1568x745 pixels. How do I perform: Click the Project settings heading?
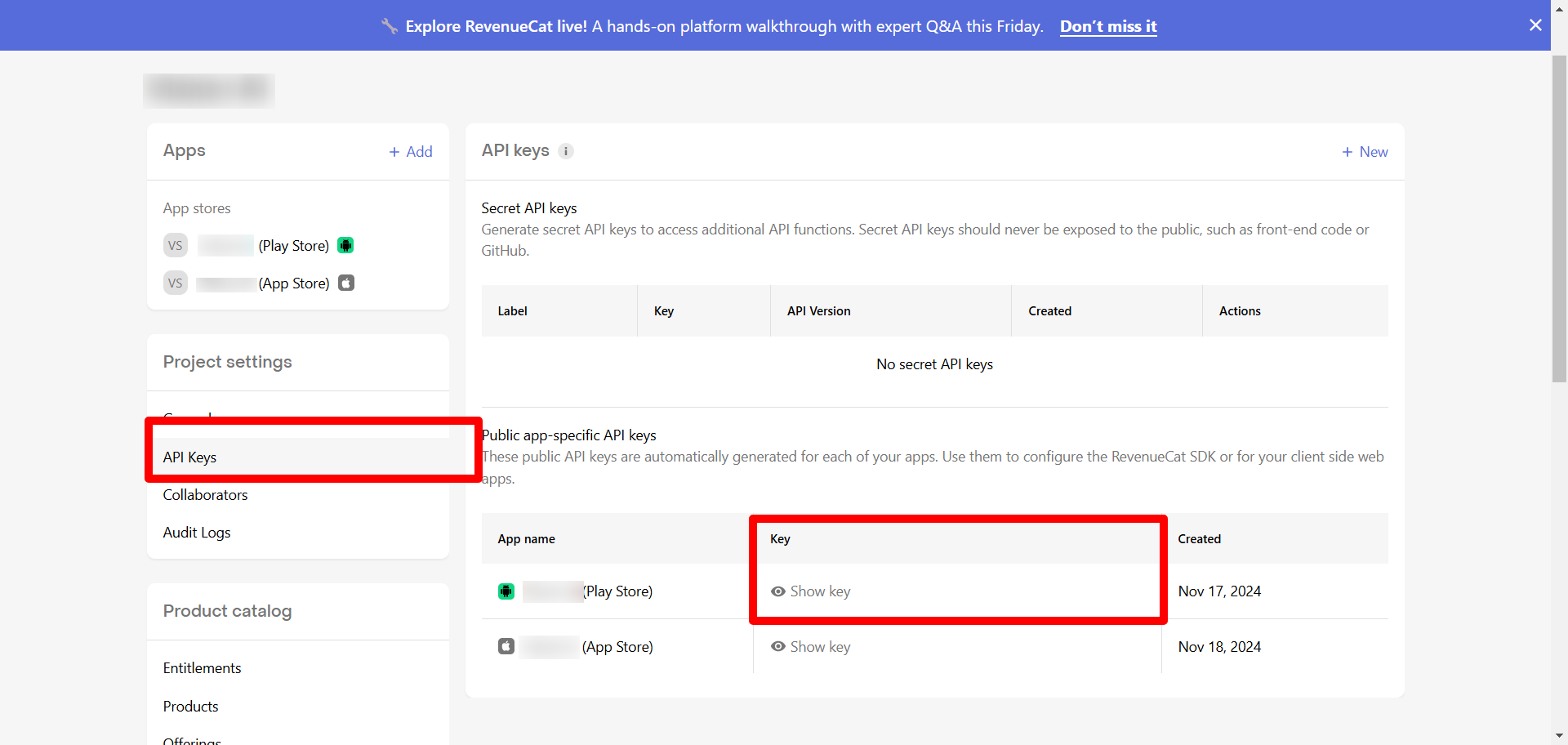click(227, 362)
